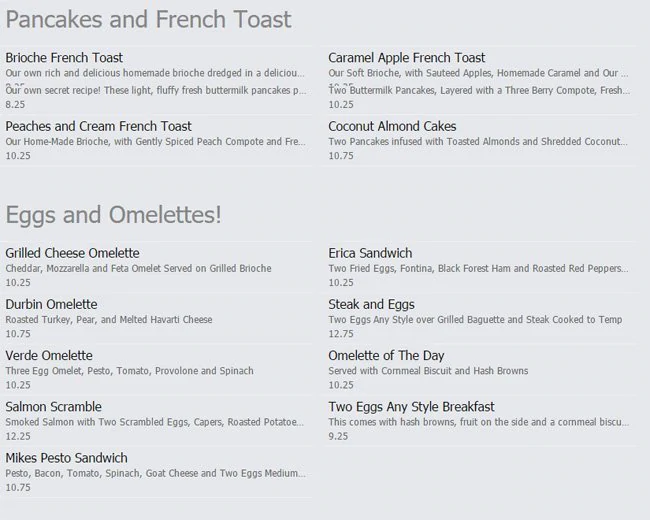Choose the Coconut Almond Cakes item
The image size is (650, 520).
(392, 126)
